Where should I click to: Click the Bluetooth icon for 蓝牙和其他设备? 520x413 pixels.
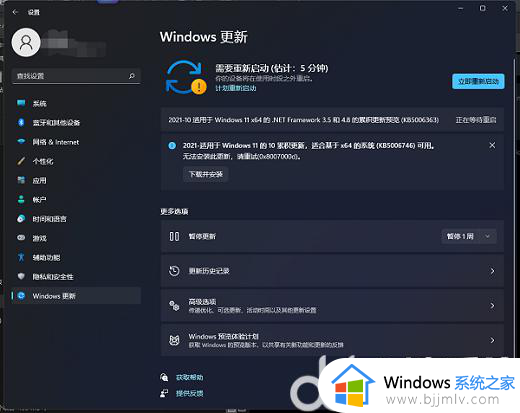point(21,122)
